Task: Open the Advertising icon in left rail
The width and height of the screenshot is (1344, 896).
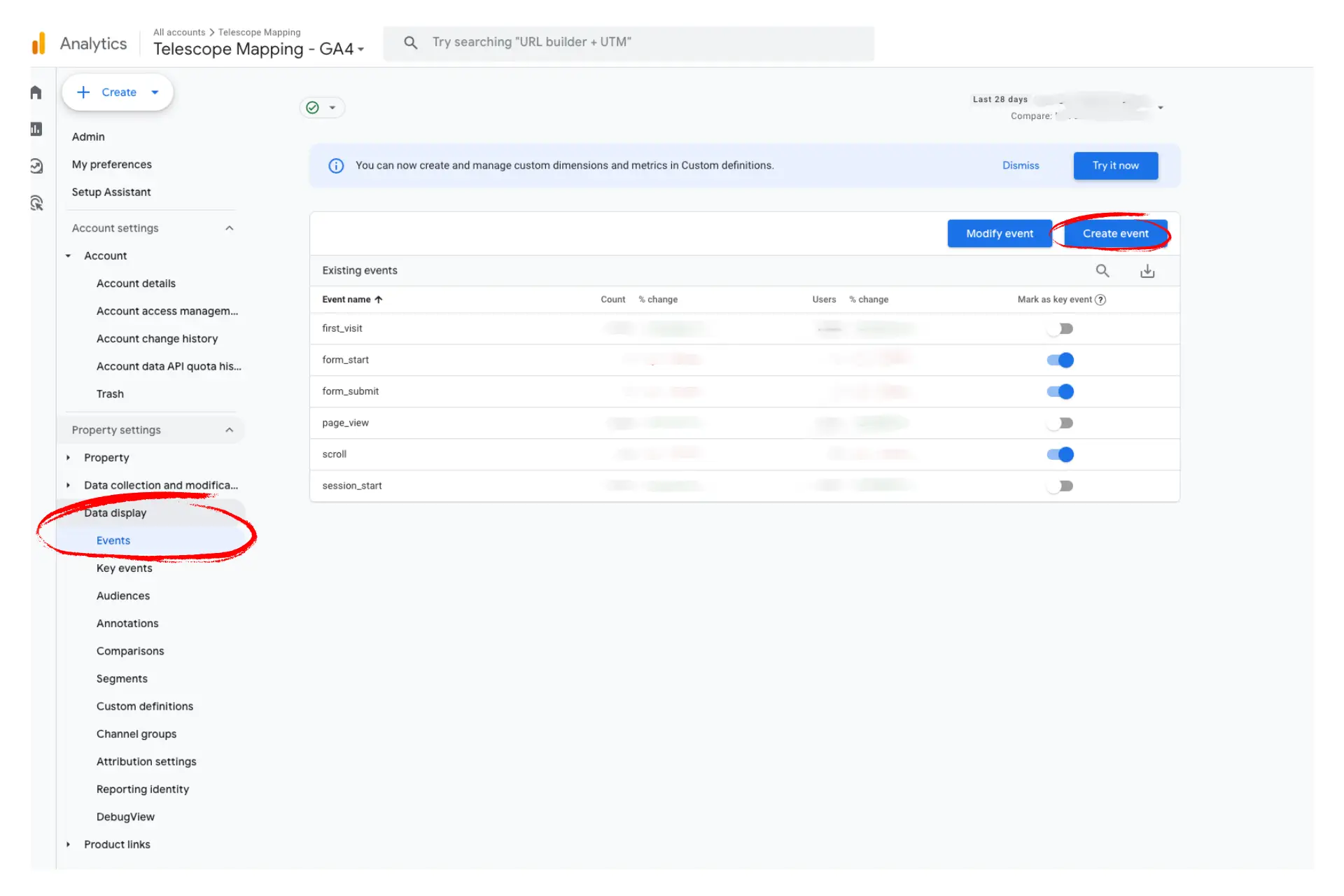Action: tap(36, 203)
